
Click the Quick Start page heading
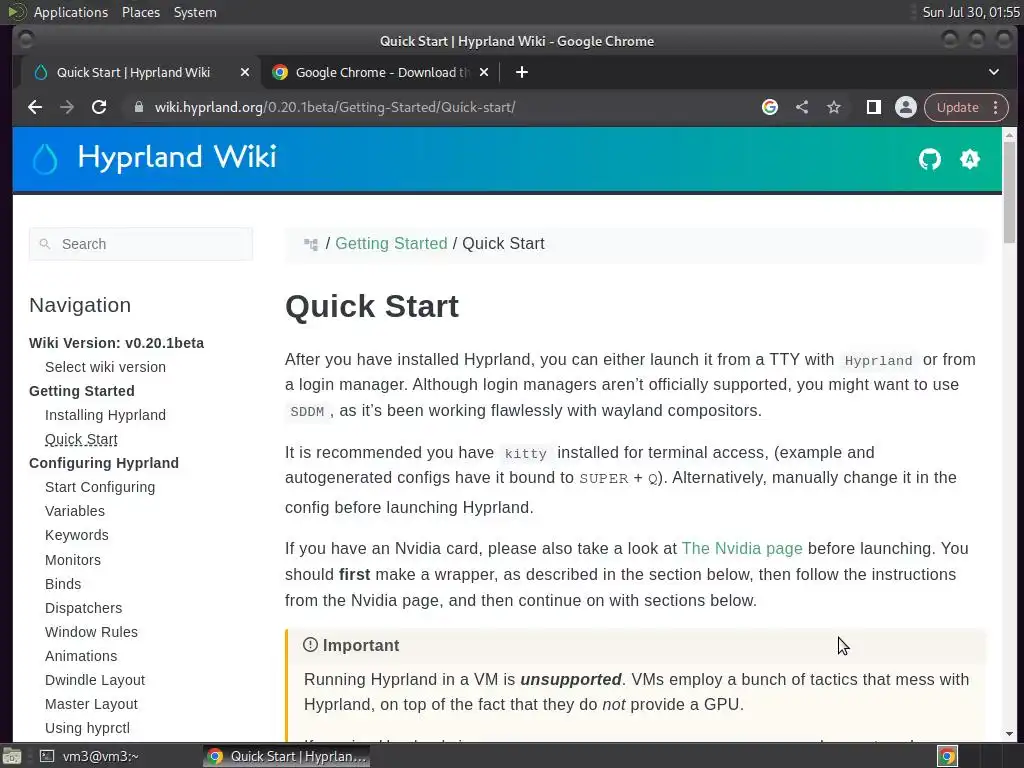pyautogui.click(x=372, y=306)
